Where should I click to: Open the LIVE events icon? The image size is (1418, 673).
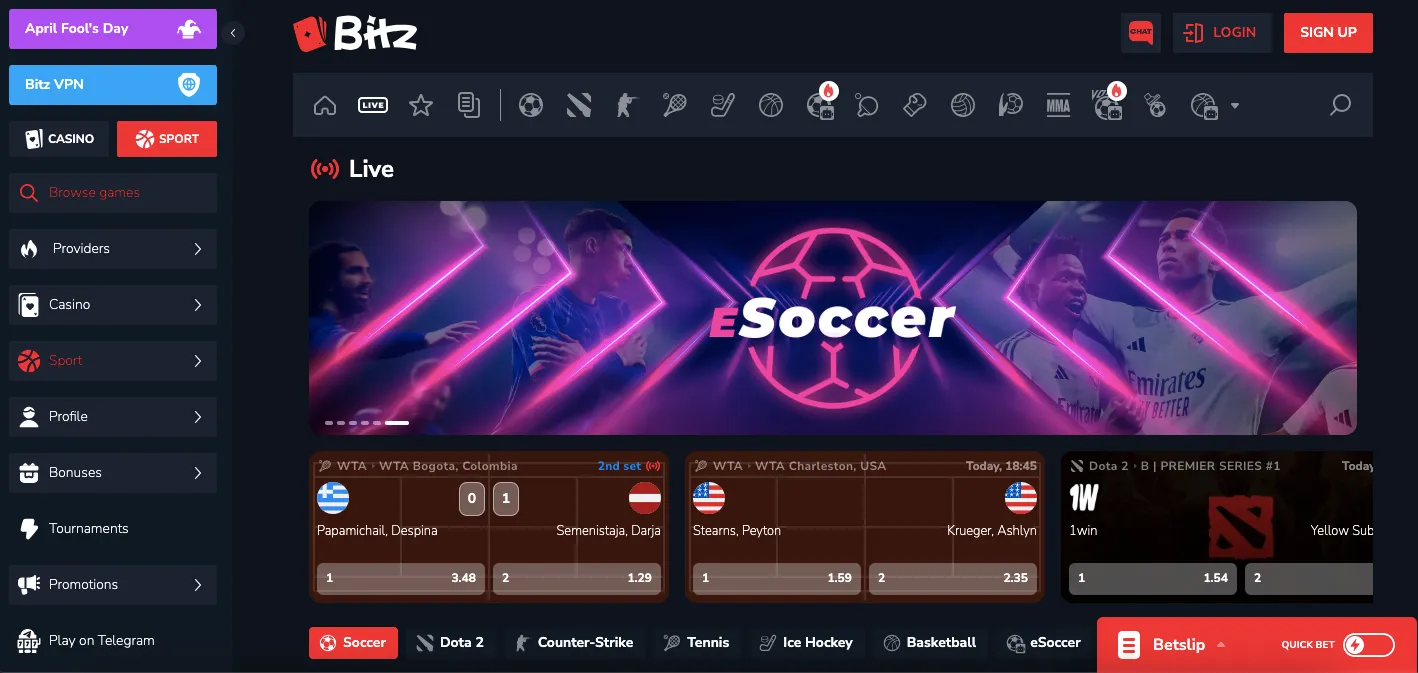[373, 105]
